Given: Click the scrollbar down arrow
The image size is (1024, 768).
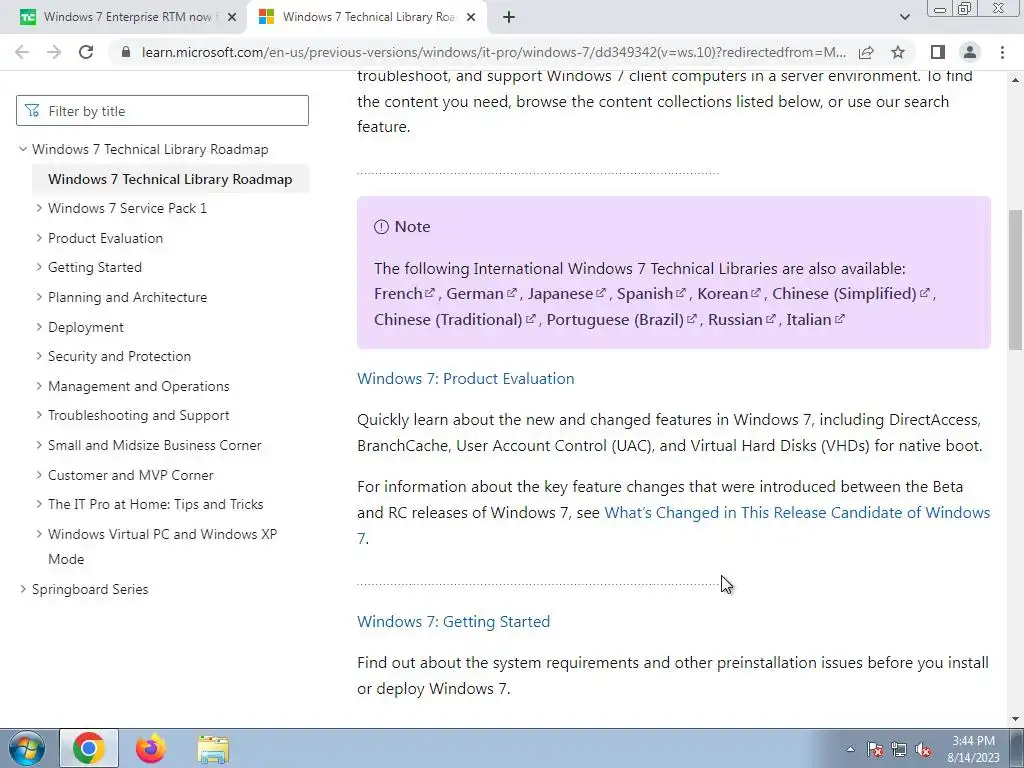Looking at the screenshot, I should 1016,719.
